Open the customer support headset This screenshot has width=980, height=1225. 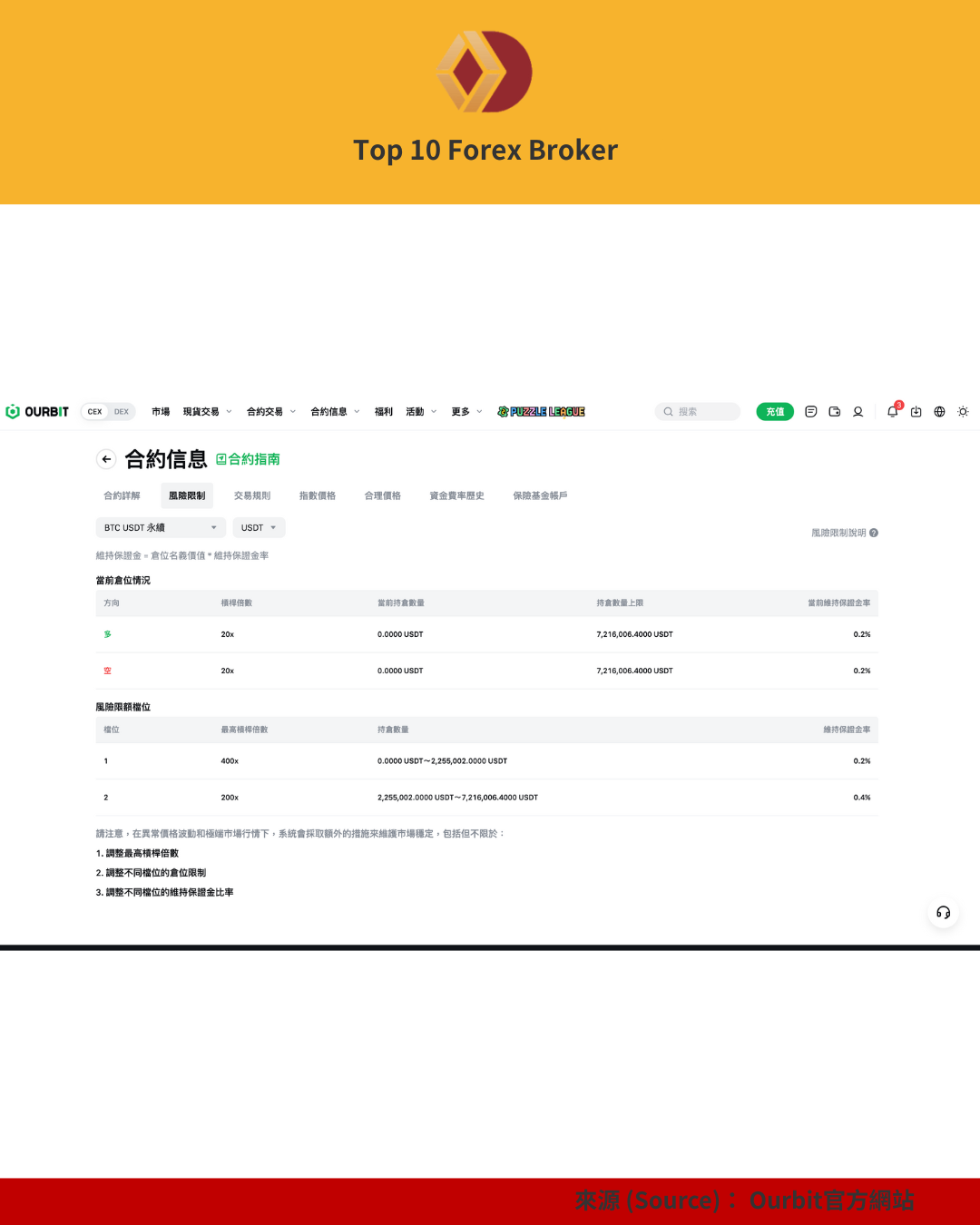[x=943, y=913]
